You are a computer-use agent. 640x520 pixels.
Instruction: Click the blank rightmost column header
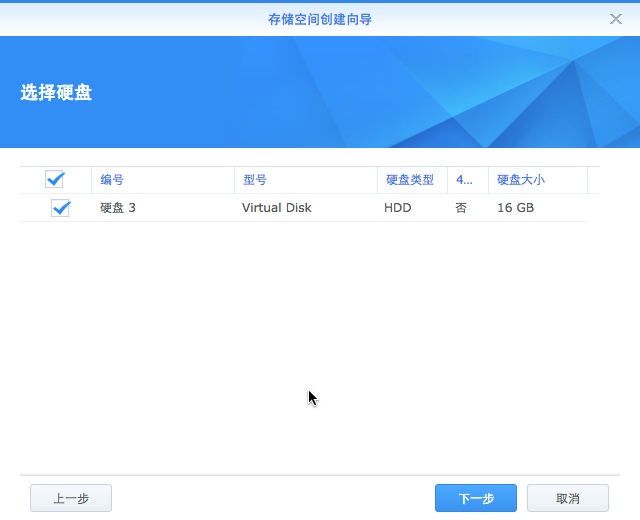[593, 180]
